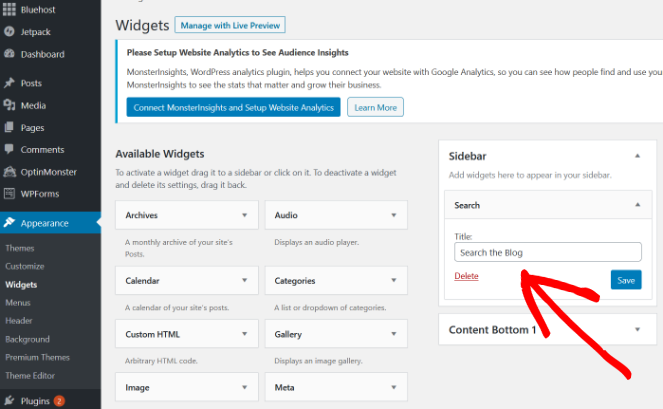Click the Pages icon in sidebar
663x409 pixels.
pos(9,128)
